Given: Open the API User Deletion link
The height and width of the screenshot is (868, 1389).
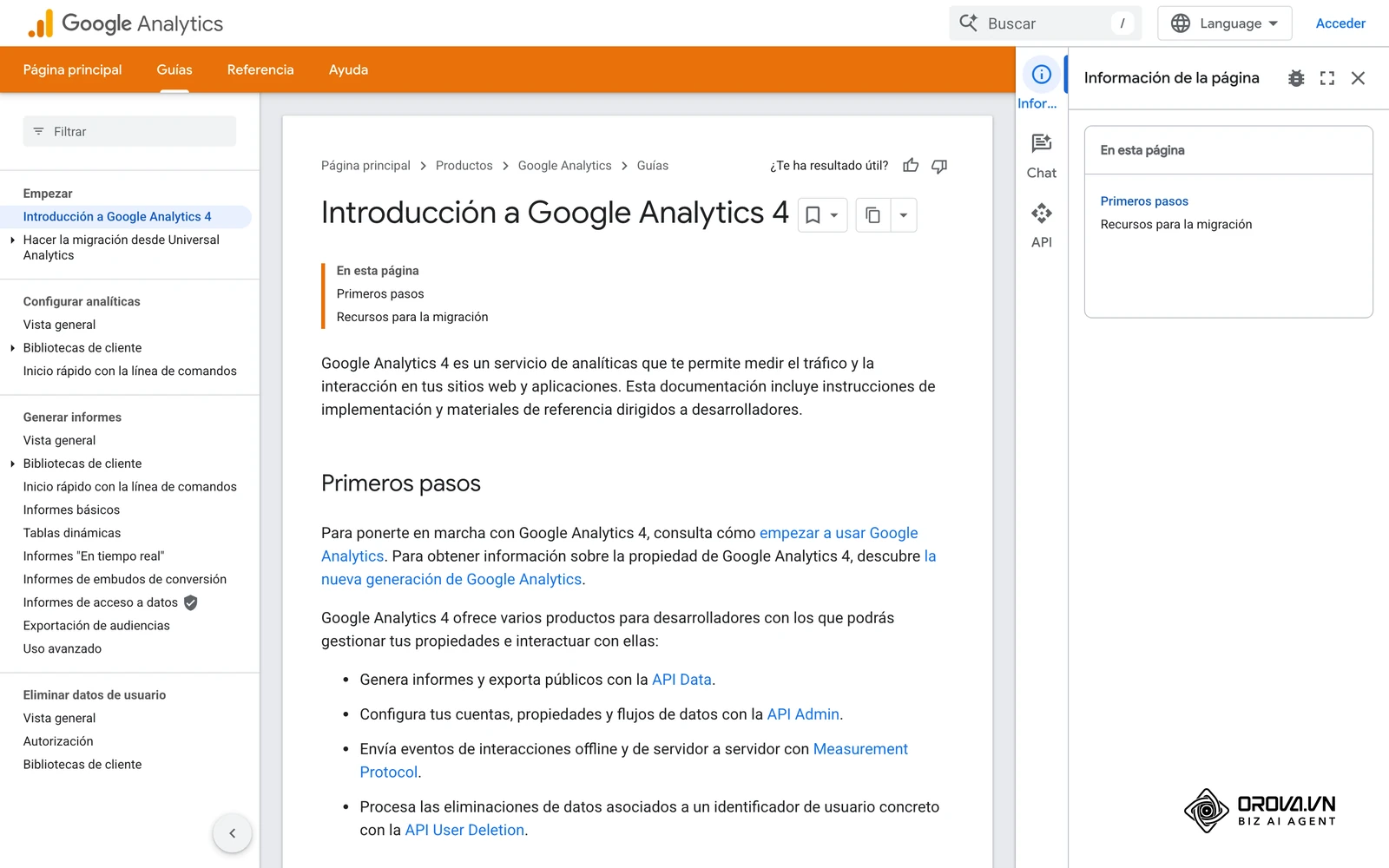Looking at the screenshot, I should (464, 830).
